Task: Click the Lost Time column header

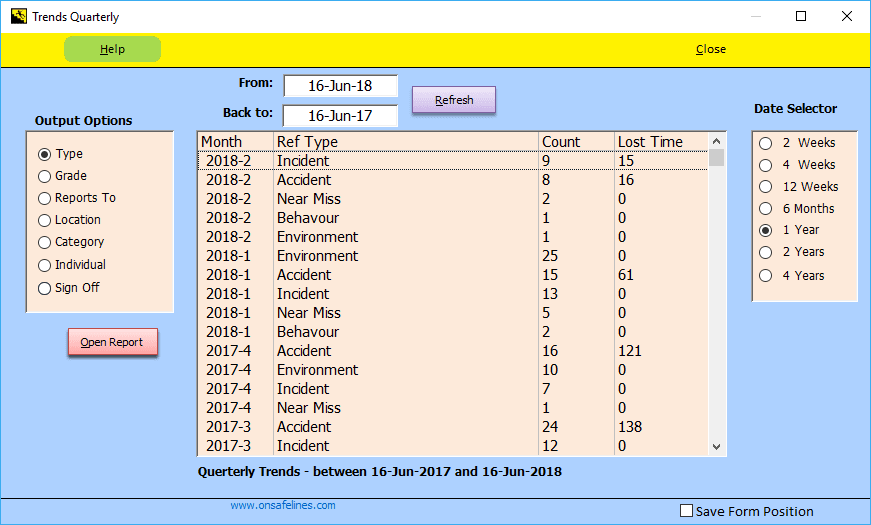Action: (x=662, y=142)
